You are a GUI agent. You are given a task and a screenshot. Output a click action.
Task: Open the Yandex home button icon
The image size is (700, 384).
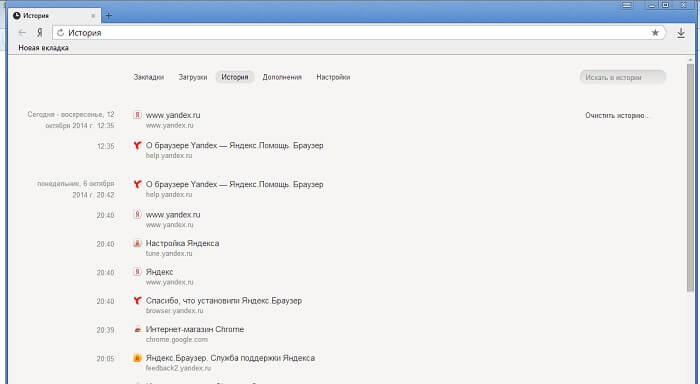tap(40, 33)
